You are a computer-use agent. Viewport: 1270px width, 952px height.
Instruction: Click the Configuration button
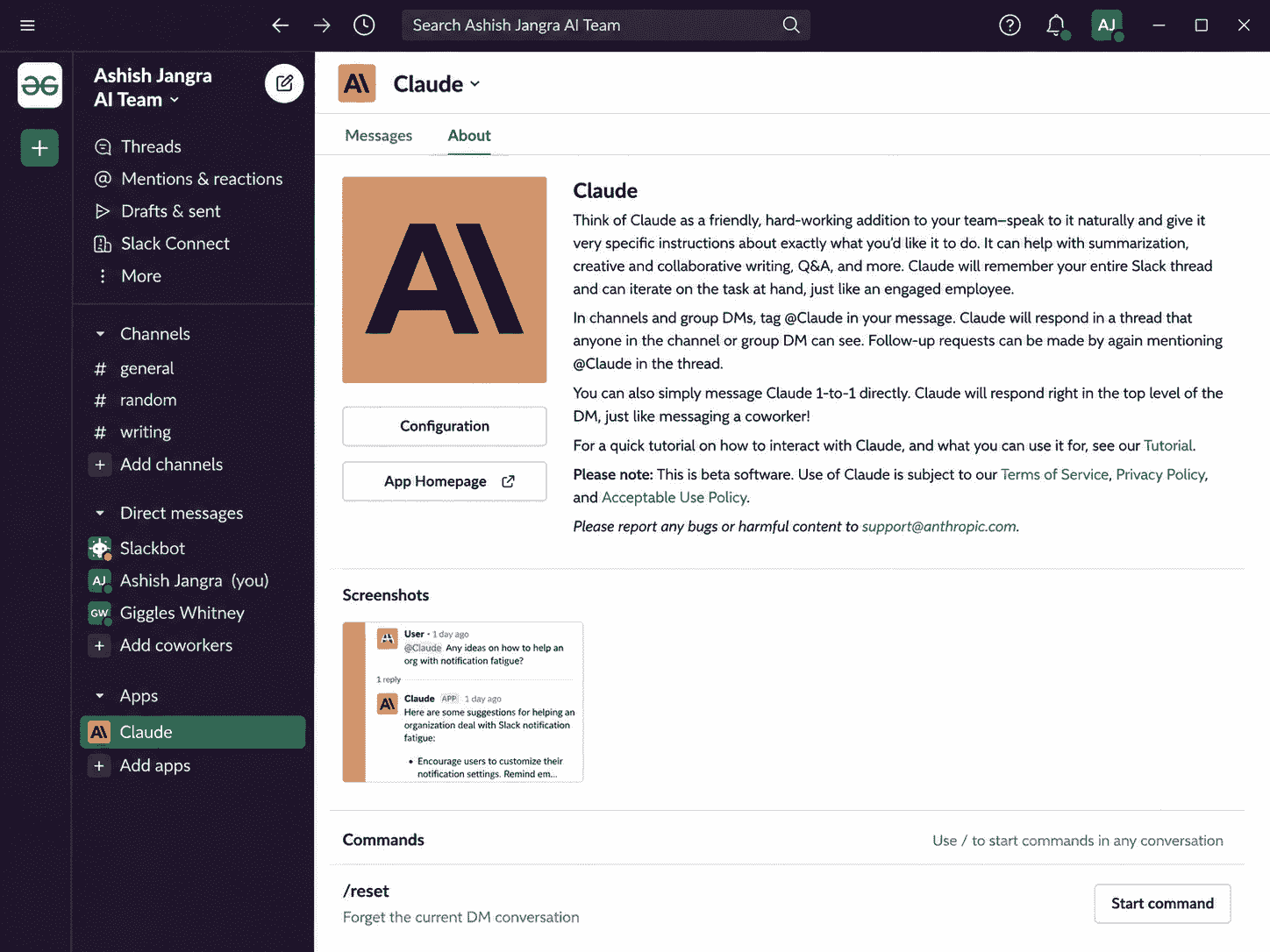click(445, 426)
